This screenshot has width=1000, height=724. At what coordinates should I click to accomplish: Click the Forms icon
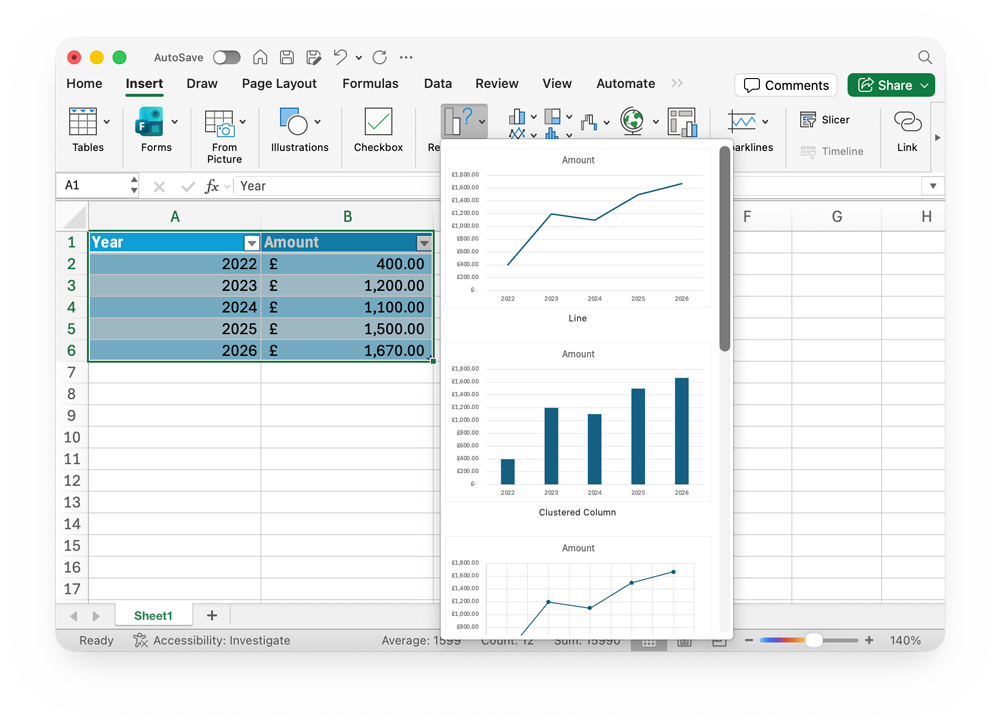(150, 122)
